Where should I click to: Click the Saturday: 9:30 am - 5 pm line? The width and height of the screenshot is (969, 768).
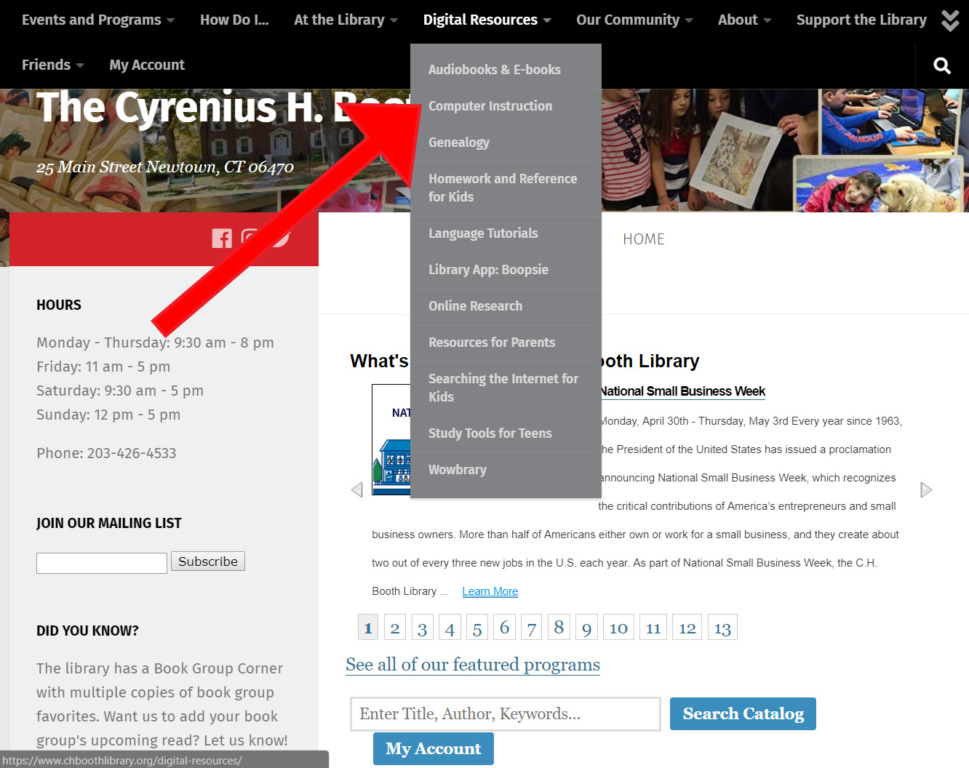coord(120,390)
